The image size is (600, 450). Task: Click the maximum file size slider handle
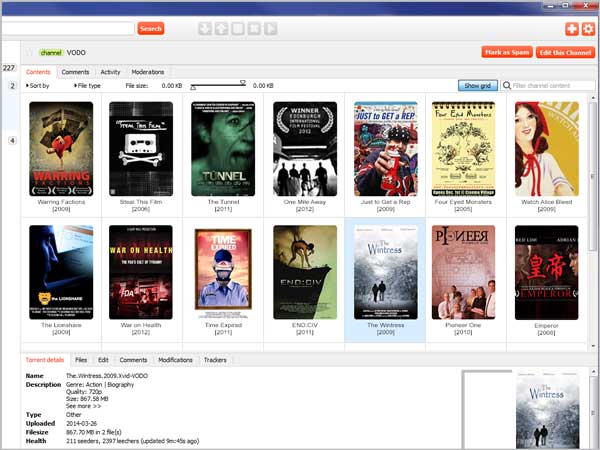coord(243,82)
